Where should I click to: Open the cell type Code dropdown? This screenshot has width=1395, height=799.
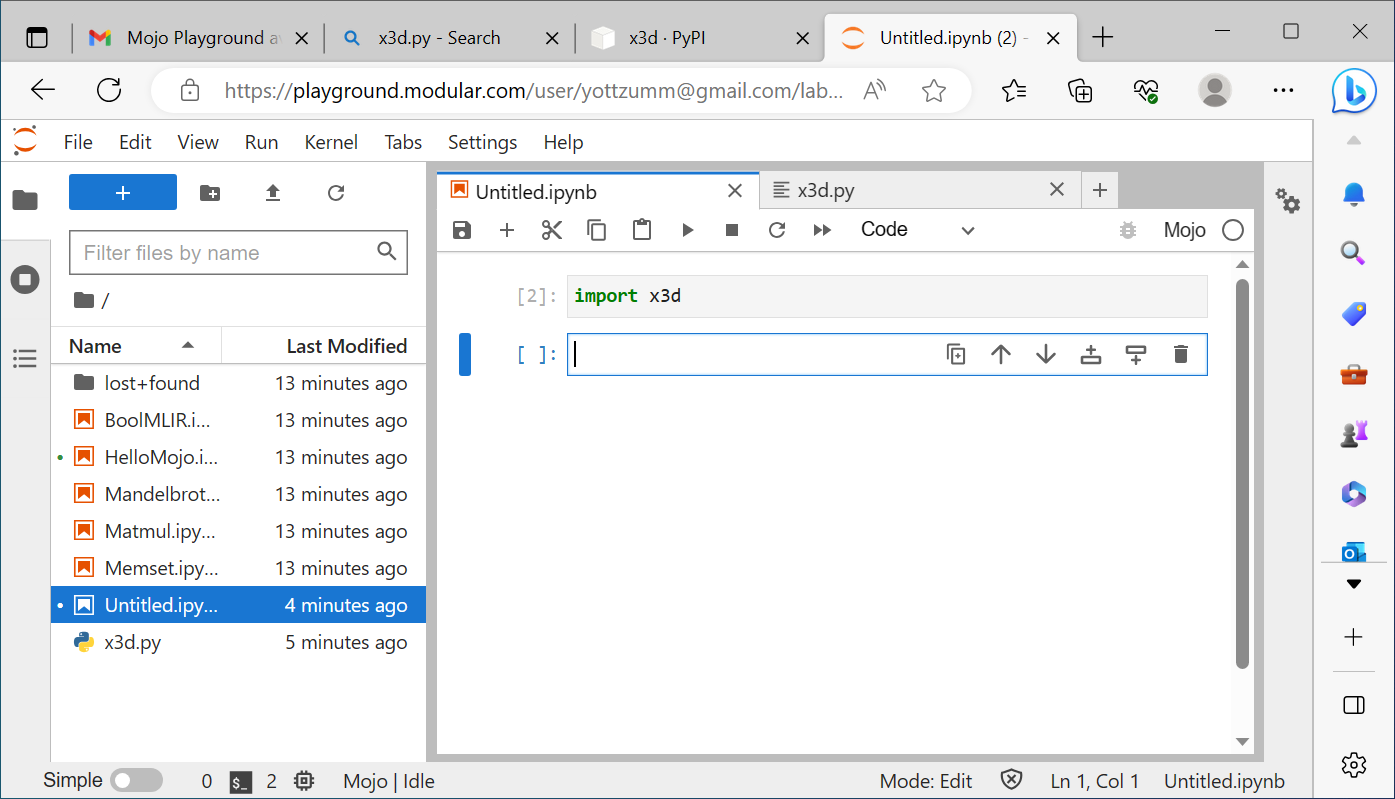[917, 230]
